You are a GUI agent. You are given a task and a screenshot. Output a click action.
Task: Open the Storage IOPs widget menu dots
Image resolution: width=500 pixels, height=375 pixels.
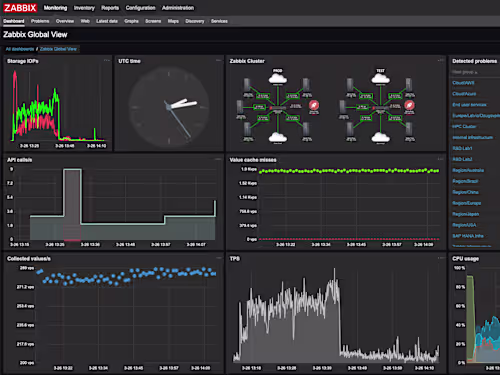[107, 60]
